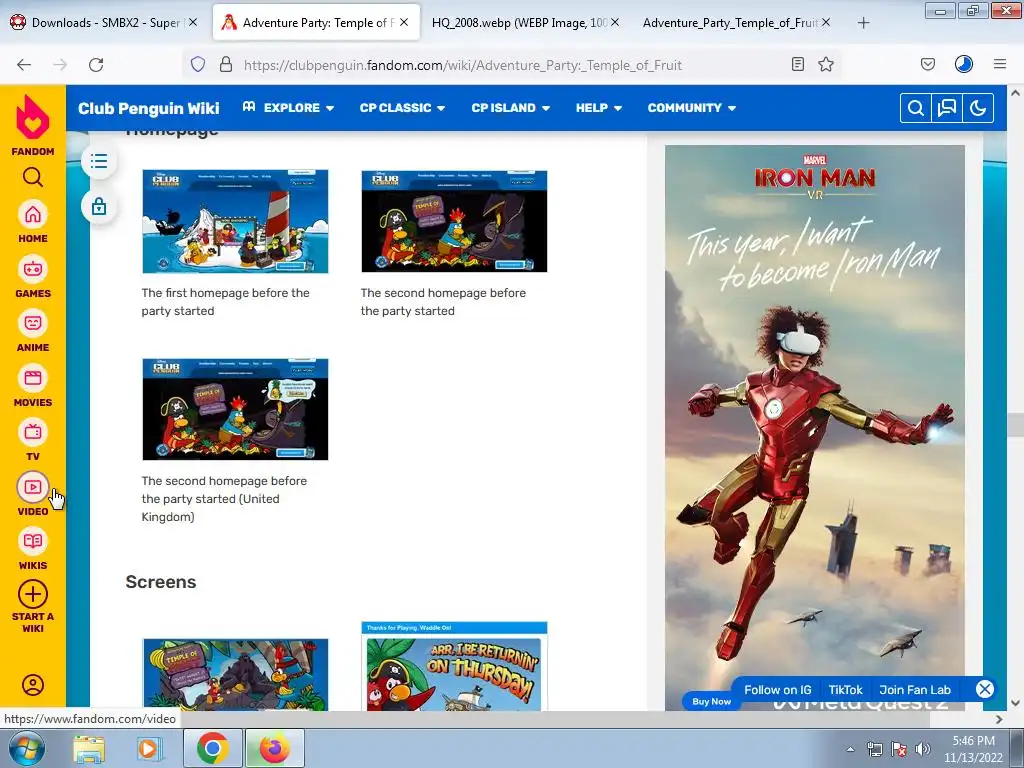This screenshot has height=768, width=1024.
Task: Dismiss the social links bar
Action: pyautogui.click(x=985, y=689)
